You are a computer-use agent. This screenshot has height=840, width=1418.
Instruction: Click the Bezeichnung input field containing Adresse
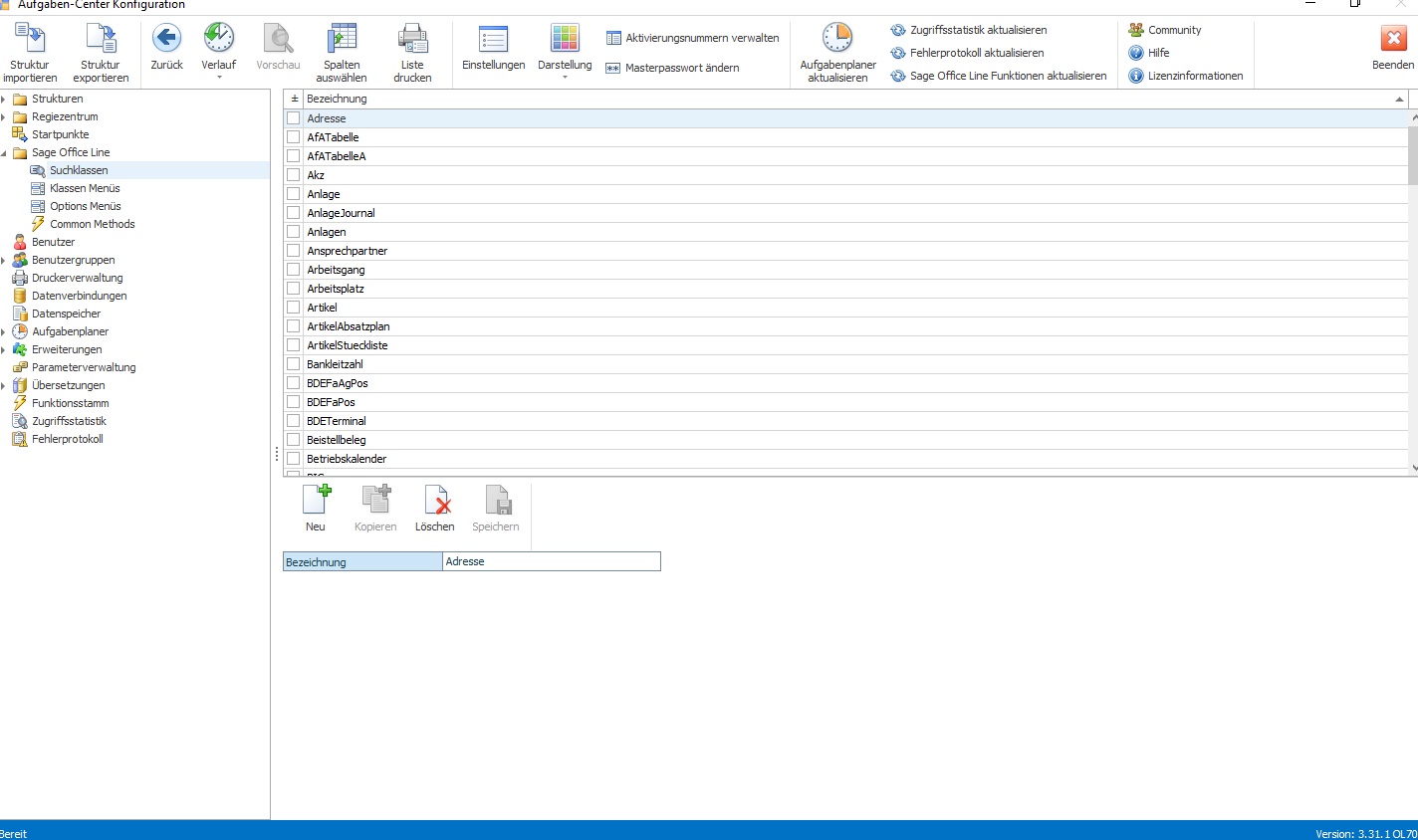(x=552, y=561)
